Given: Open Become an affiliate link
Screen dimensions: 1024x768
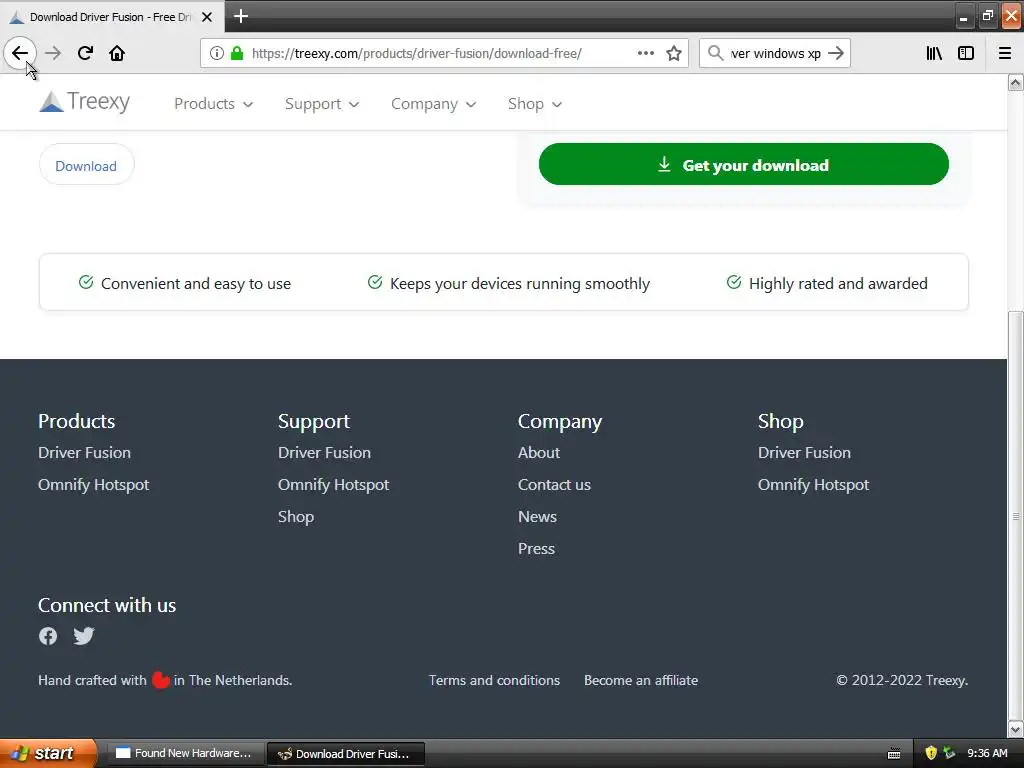Looking at the screenshot, I should click(641, 680).
